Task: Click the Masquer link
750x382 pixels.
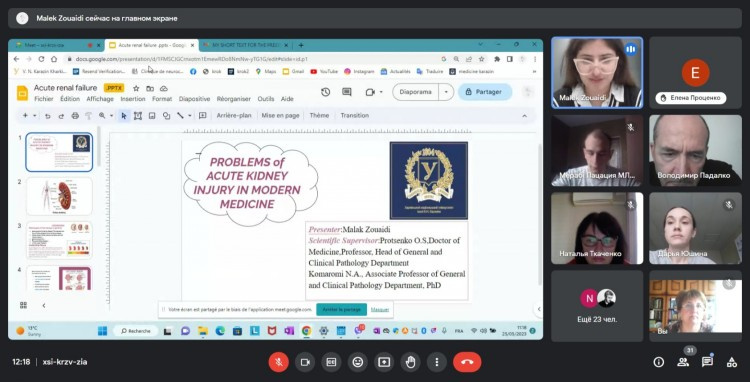Action: [380, 309]
